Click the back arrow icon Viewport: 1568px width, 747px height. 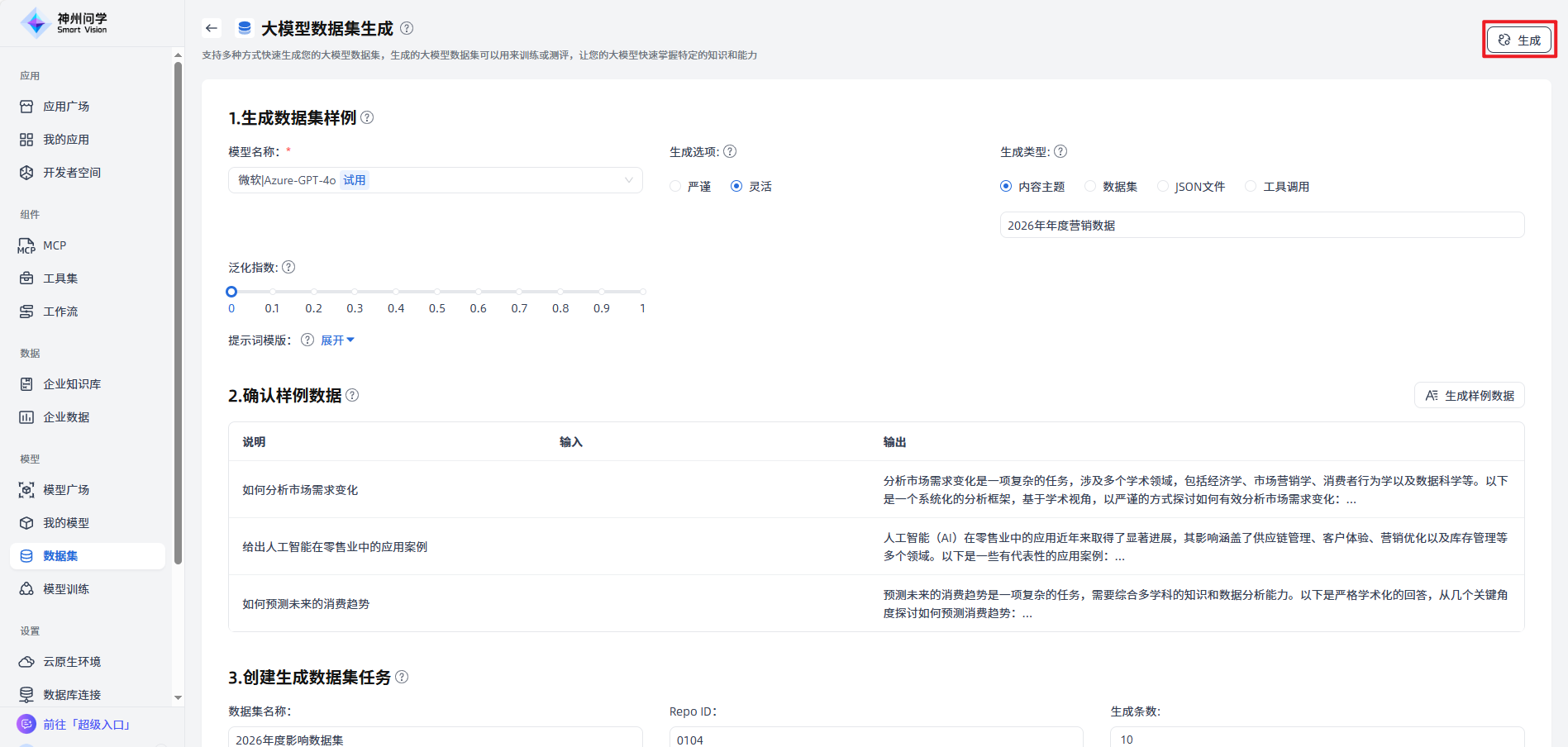pyautogui.click(x=212, y=28)
